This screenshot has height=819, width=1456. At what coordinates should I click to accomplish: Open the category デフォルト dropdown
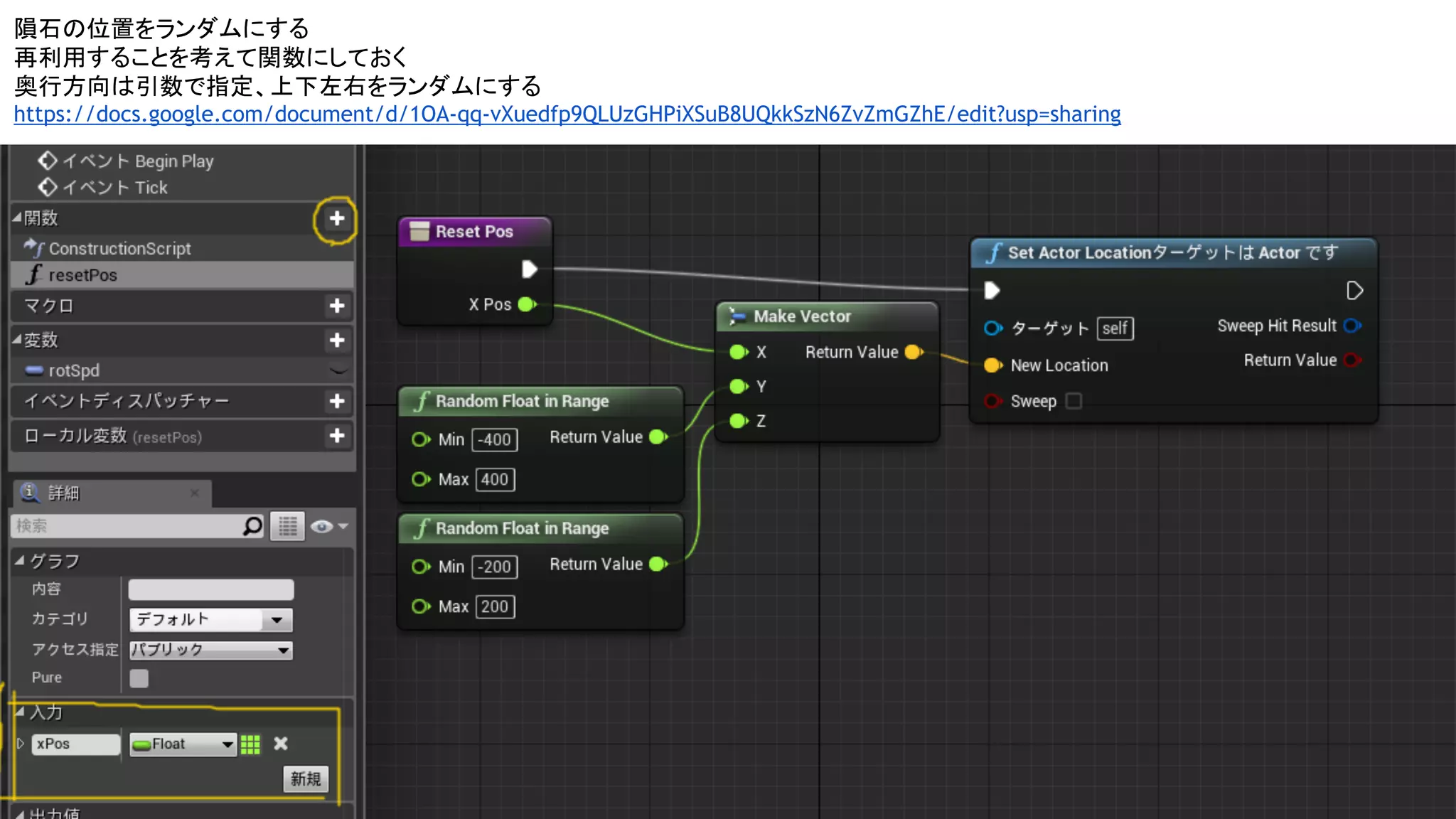210,619
